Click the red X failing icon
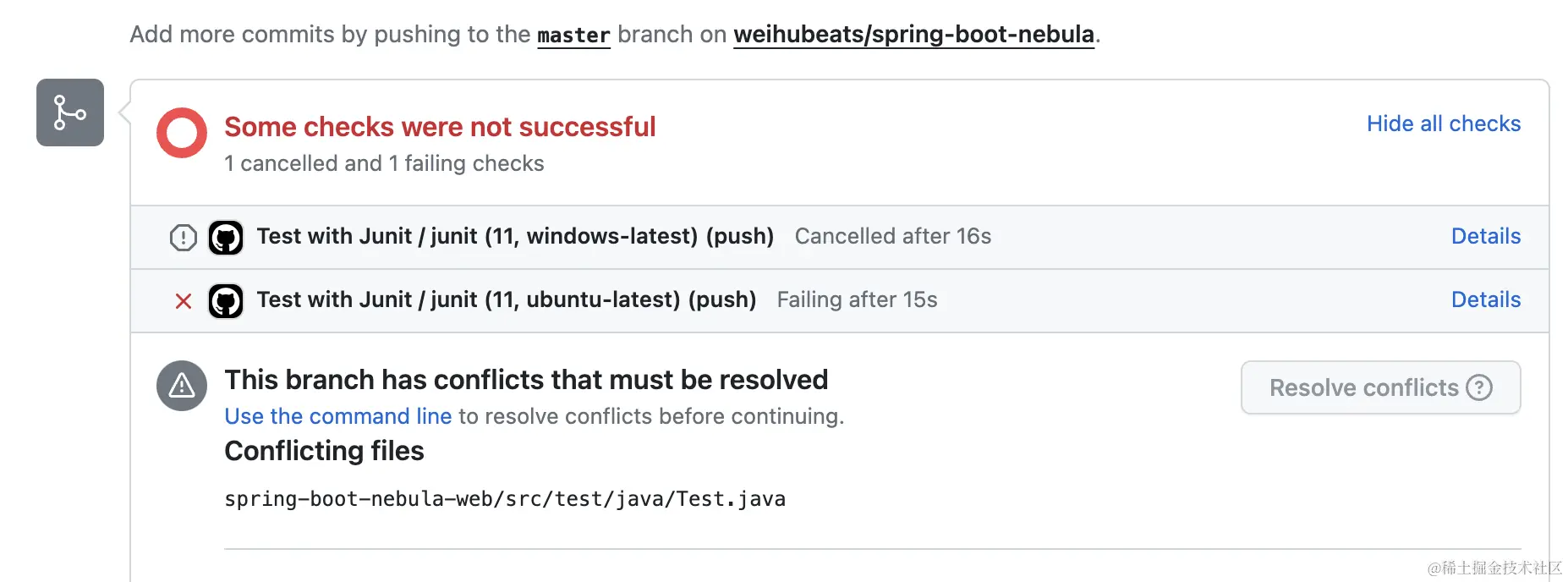Image resolution: width=1568 pixels, height=582 pixels. click(x=184, y=301)
